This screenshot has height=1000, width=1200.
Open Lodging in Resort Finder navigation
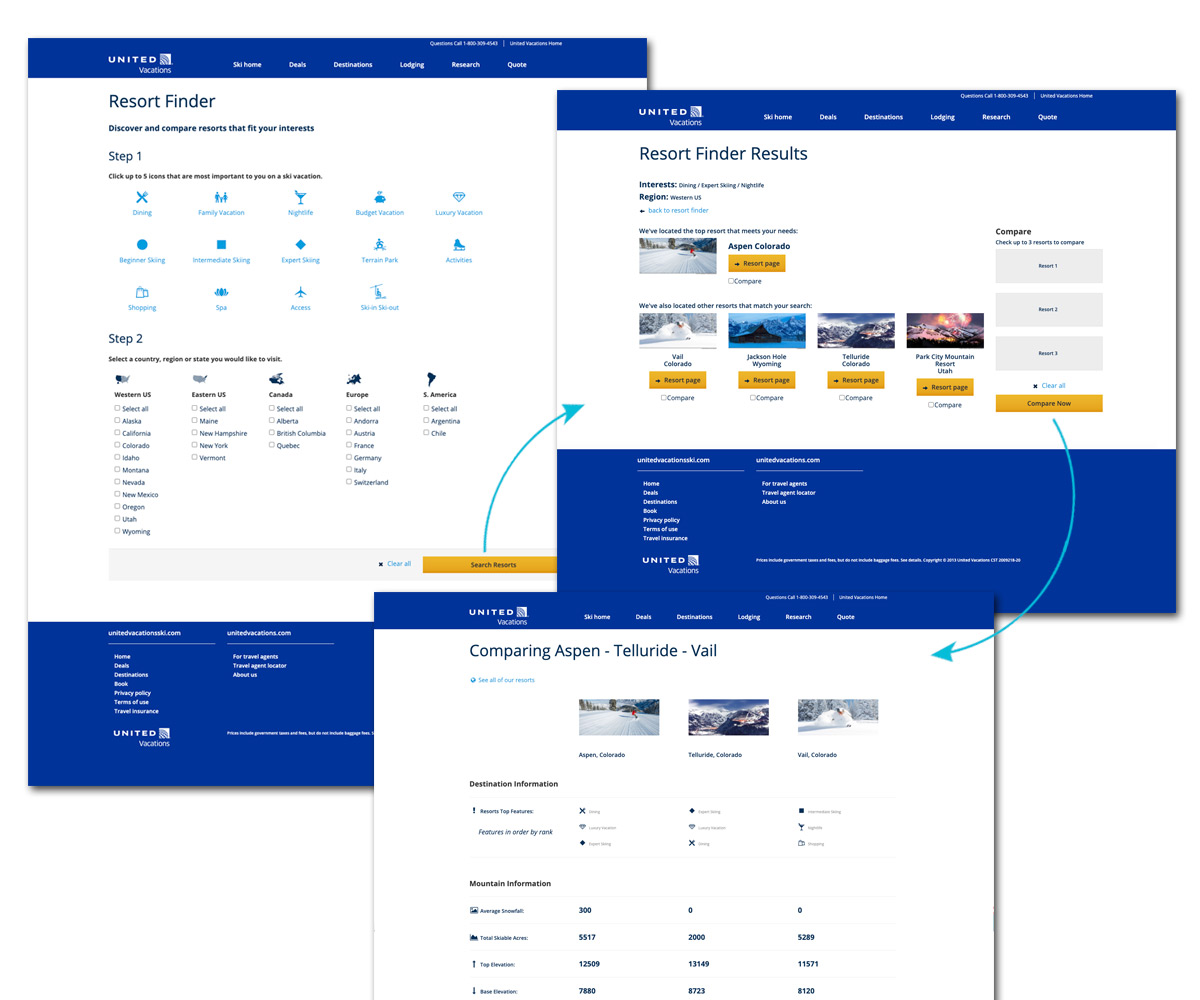pyautogui.click(x=412, y=65)
